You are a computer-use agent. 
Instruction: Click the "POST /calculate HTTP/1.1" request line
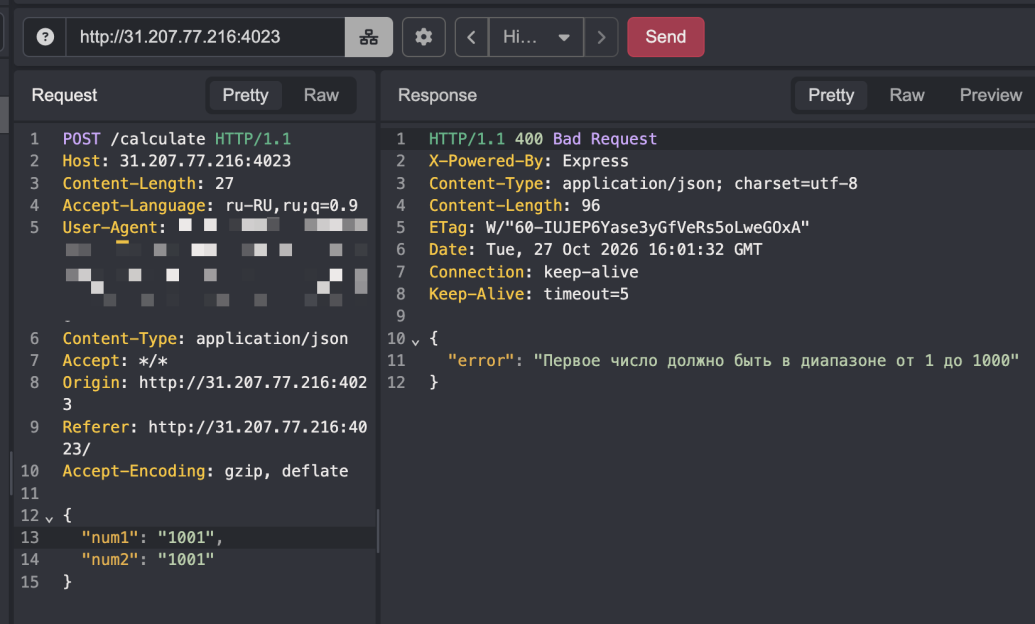(177, 139)
